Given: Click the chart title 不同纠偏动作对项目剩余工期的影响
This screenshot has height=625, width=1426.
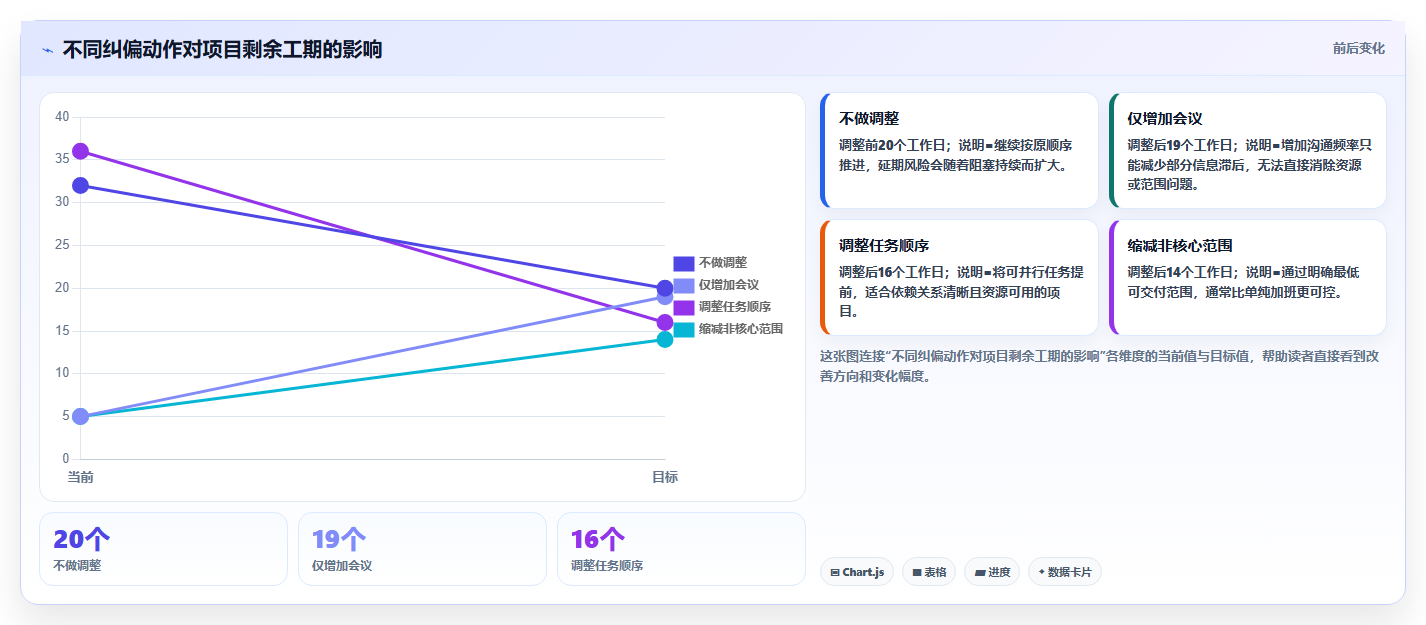Looking at the screenshot, I should pyautogui.click(x=222, y=49).
